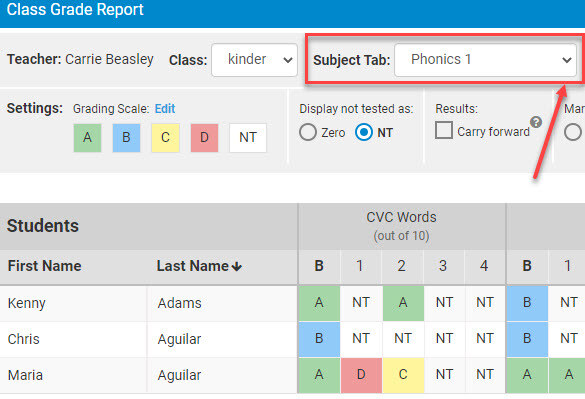This screenshot has height=399, width=585.
Task: Click student first name Maria
Action: click(x=25, y=375)
